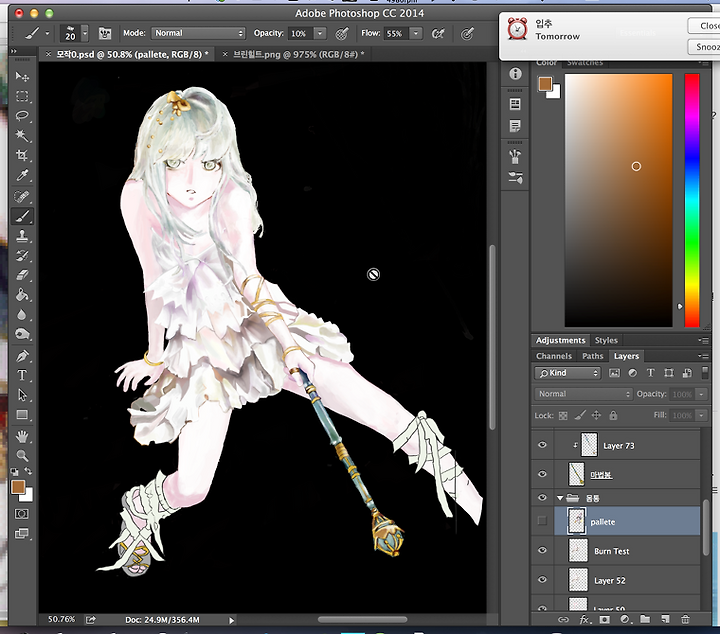Reset default foreground and background colors

point(15,471)
